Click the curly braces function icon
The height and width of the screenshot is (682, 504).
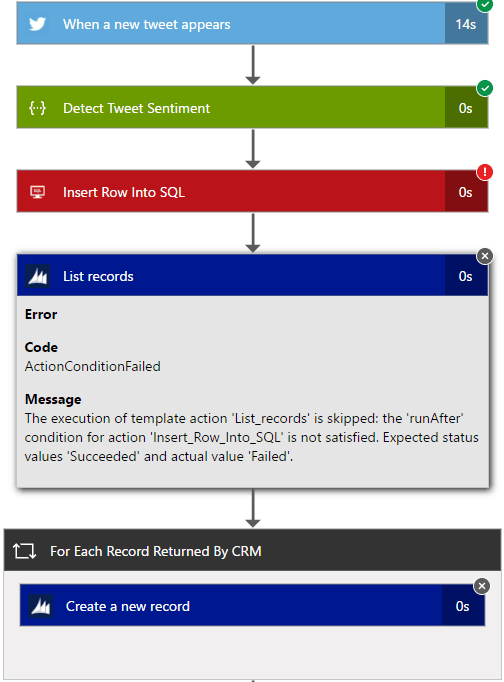[37, 108]
